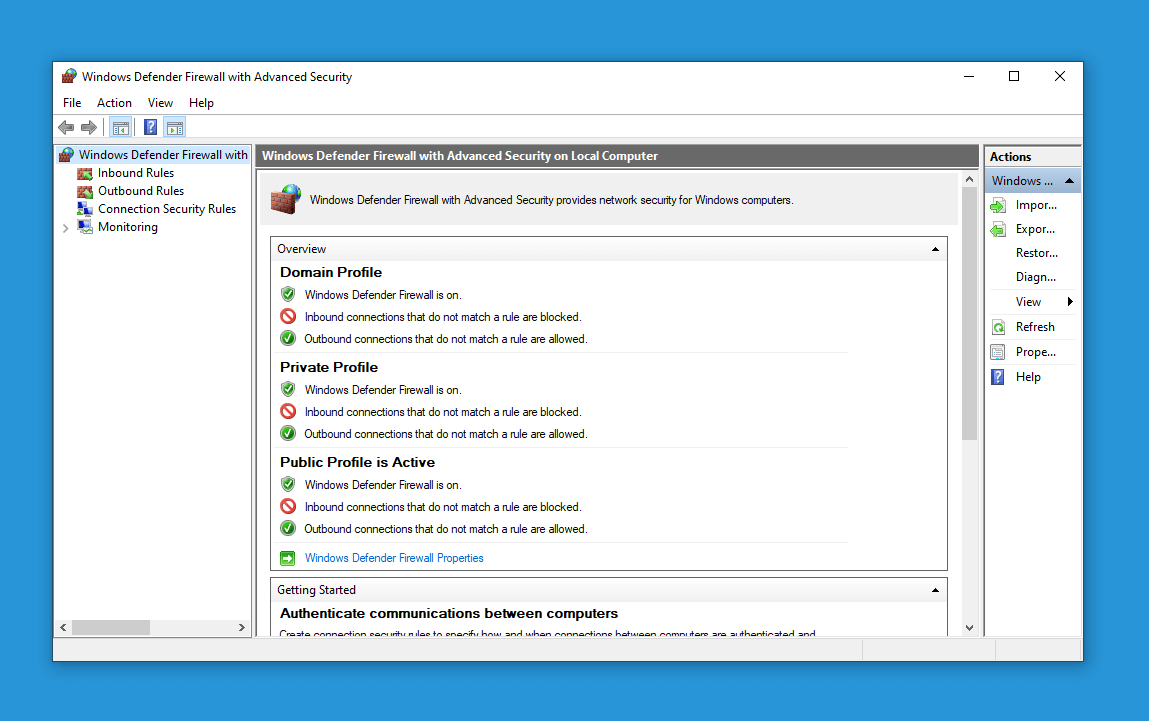Open Help via the toolbar question-mark icon
Screen dimensions: 1149x721
pos(150,127)
